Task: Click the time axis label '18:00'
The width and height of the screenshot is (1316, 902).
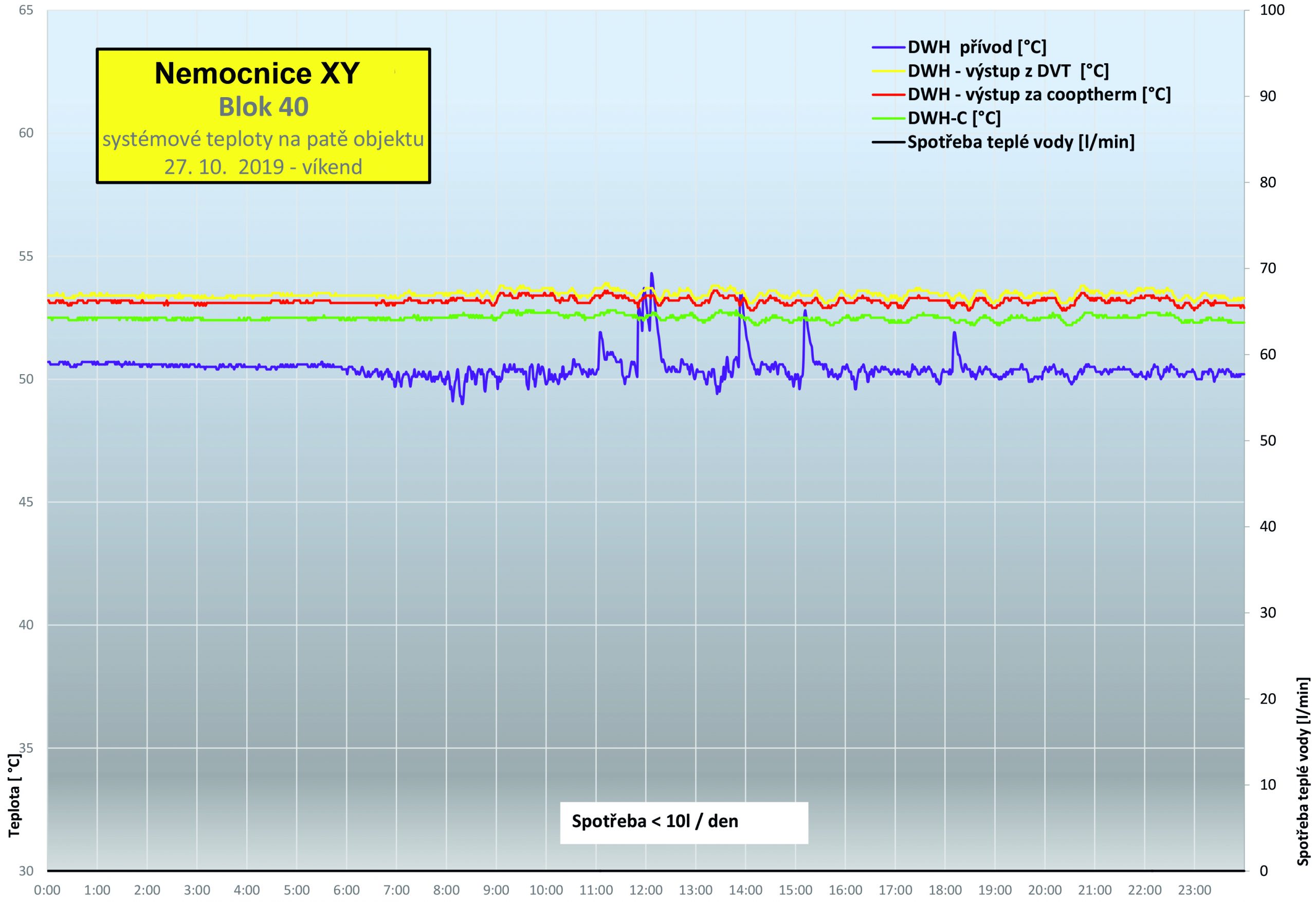Action: pos(945,891)
